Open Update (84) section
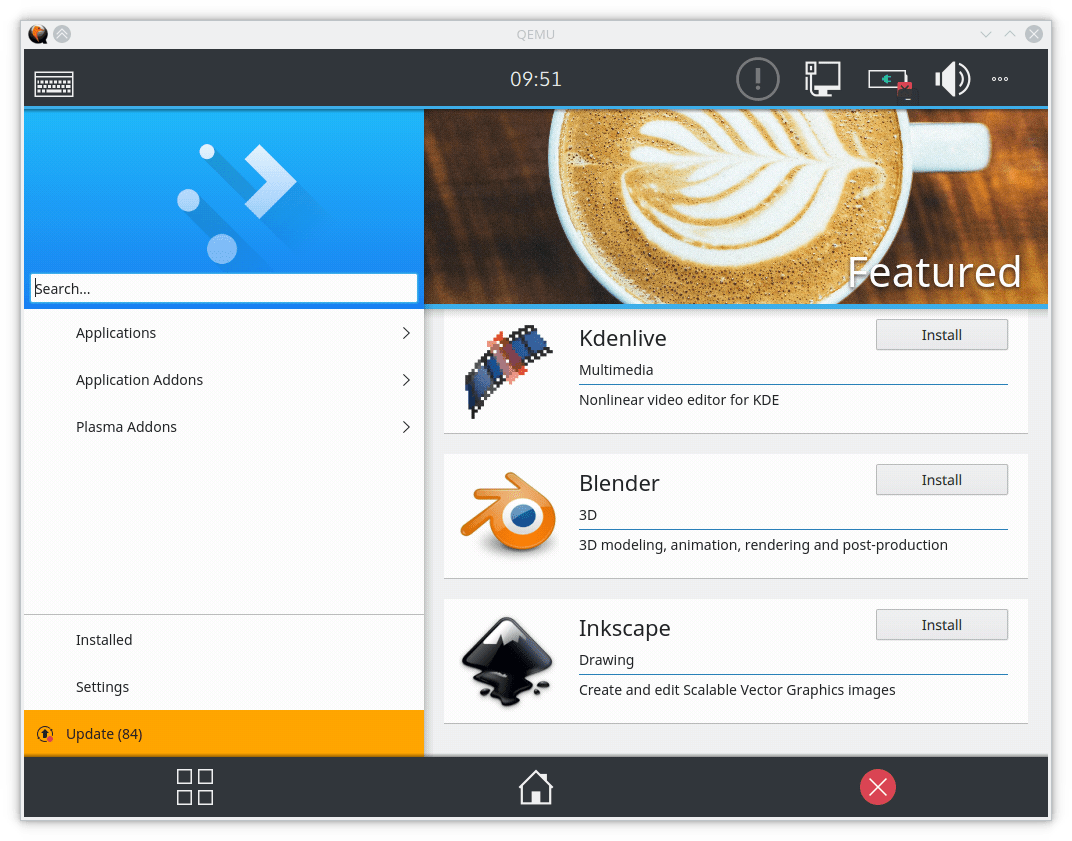Screen dimensions: 1072x841 coord(224,734)
